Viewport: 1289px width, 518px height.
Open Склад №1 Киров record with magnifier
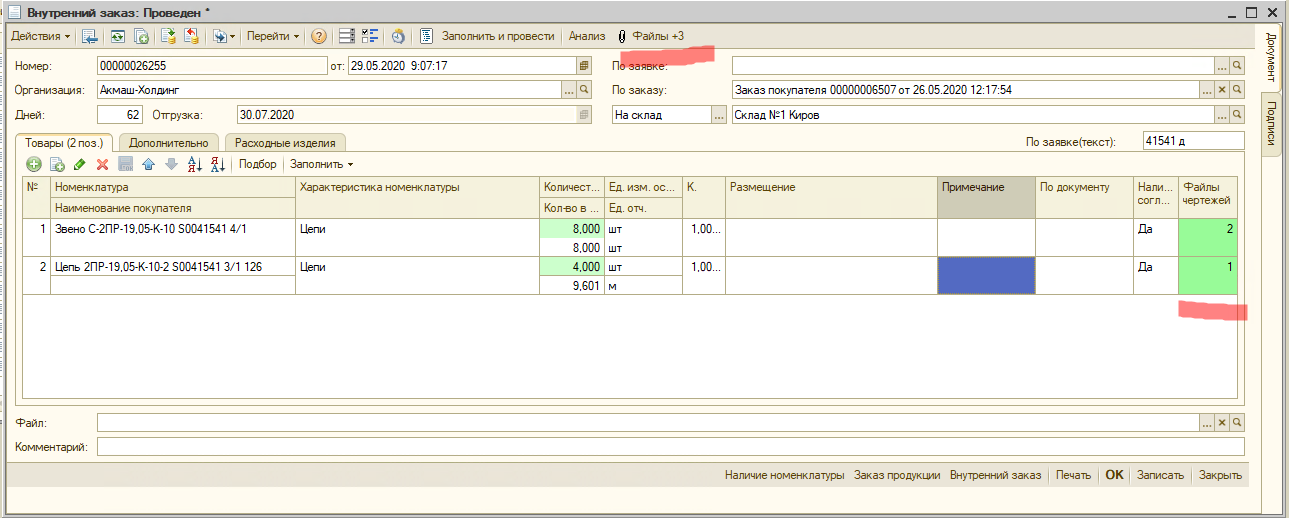tap(1237, 115)
